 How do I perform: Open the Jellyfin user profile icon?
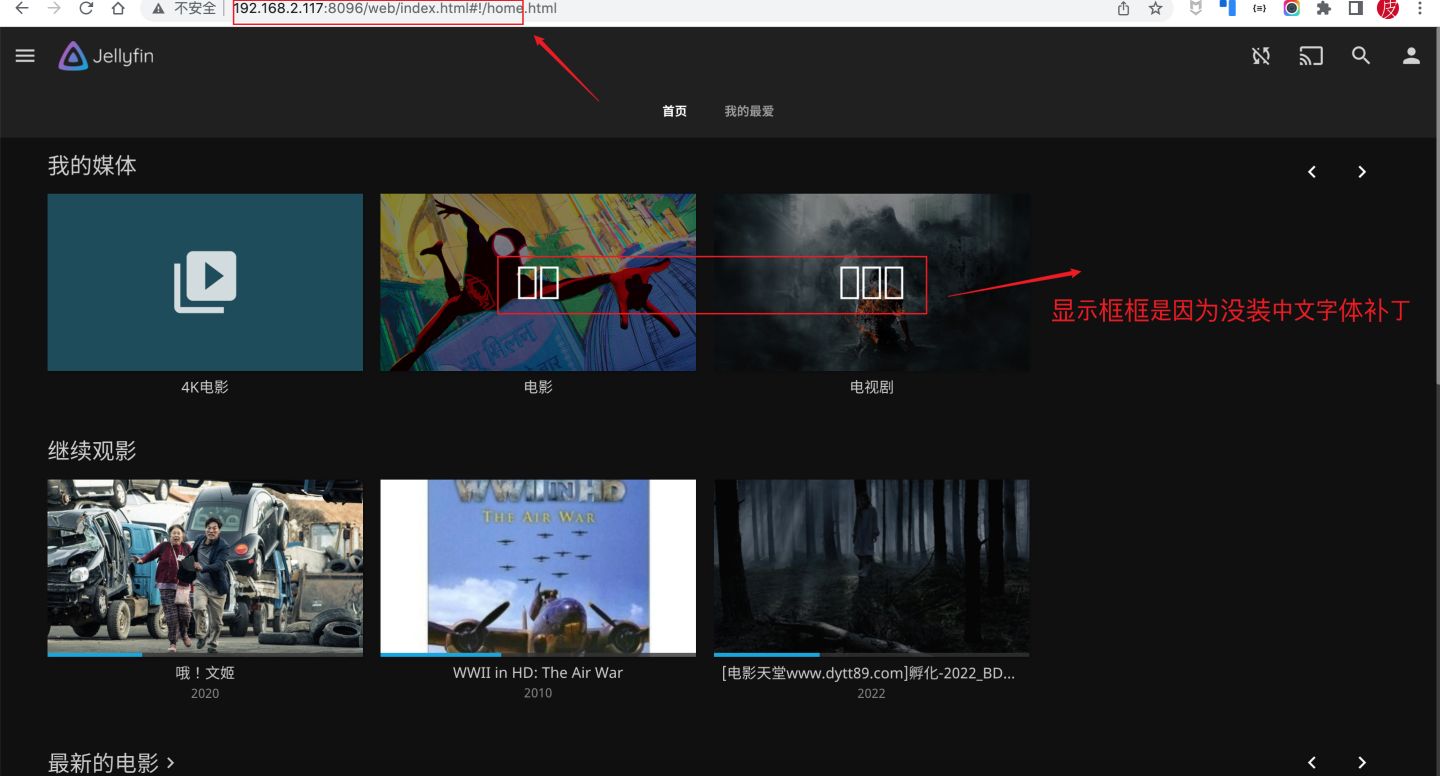[1411, 56]
